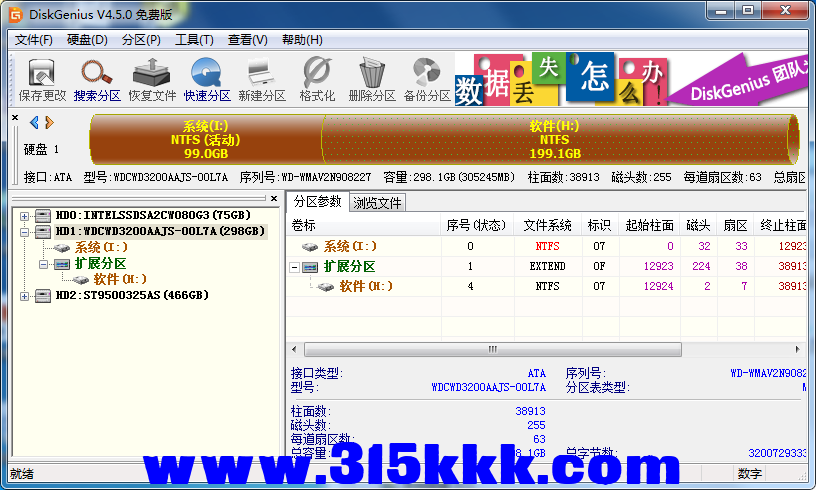The height and width of the screenshot is (490, 816).
Task: Click the 格式化 format toolbar icon
Action: pyautogui.click(x=317, y=79)
